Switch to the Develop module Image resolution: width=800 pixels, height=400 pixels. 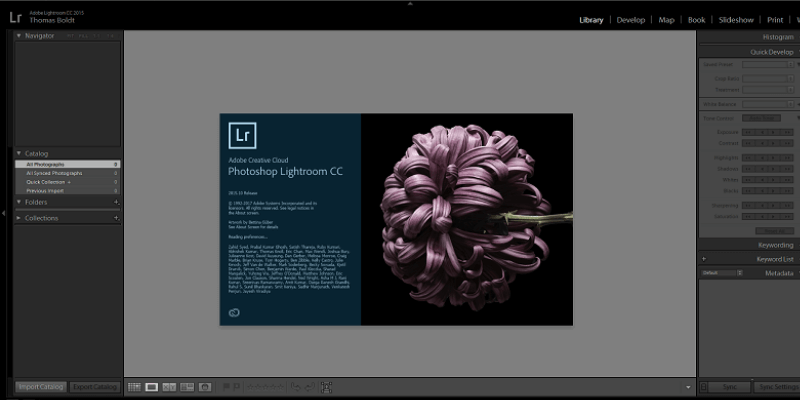[631, 20]
